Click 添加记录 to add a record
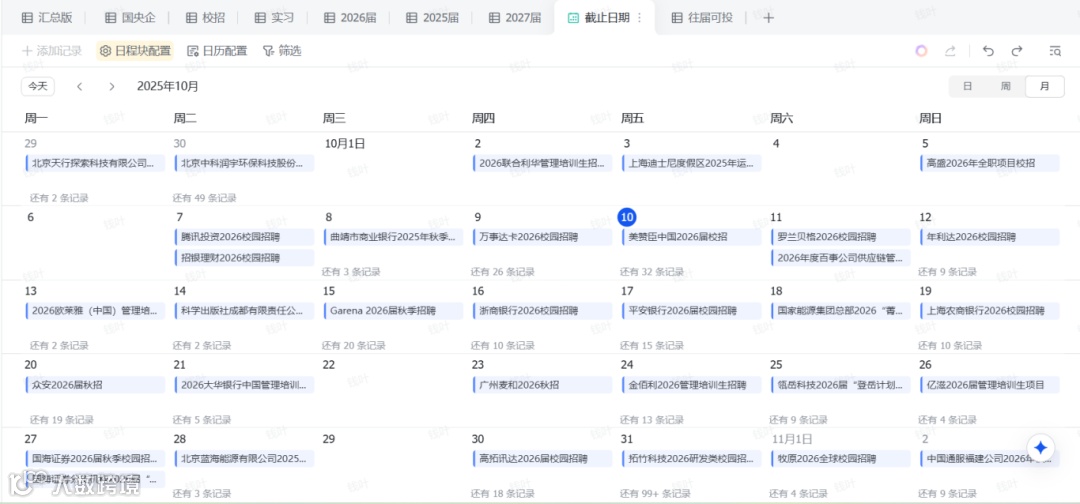The width and height of the screenshot is (1080, 504). [52, 51]
